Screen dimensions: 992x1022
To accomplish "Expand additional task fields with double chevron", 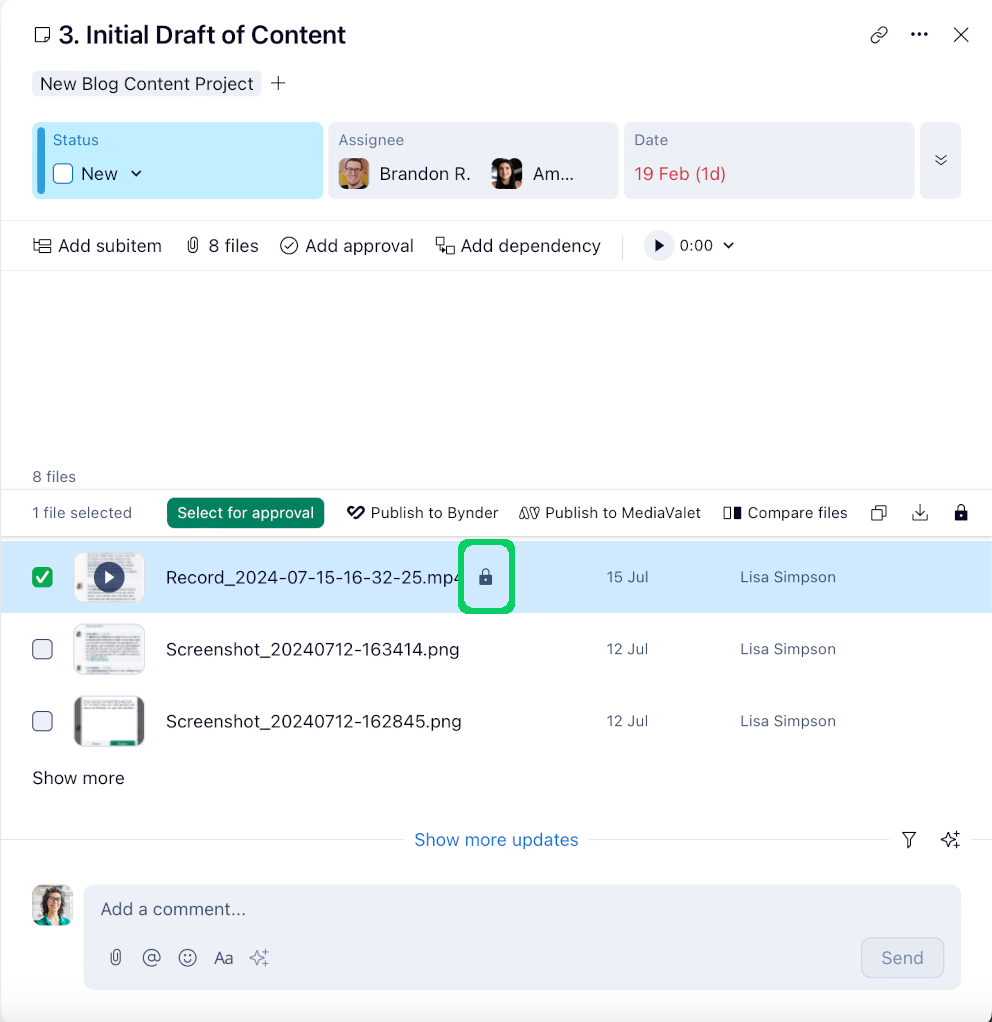I will [940, 161].
